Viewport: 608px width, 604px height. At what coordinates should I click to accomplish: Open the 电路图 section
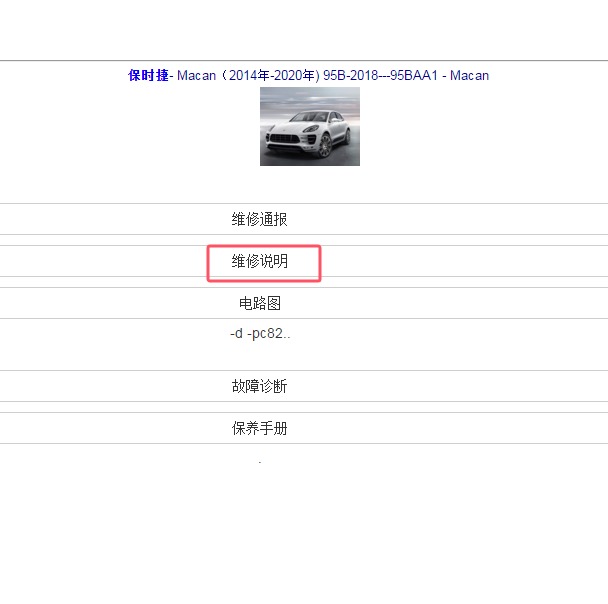(x=259, y=303)
